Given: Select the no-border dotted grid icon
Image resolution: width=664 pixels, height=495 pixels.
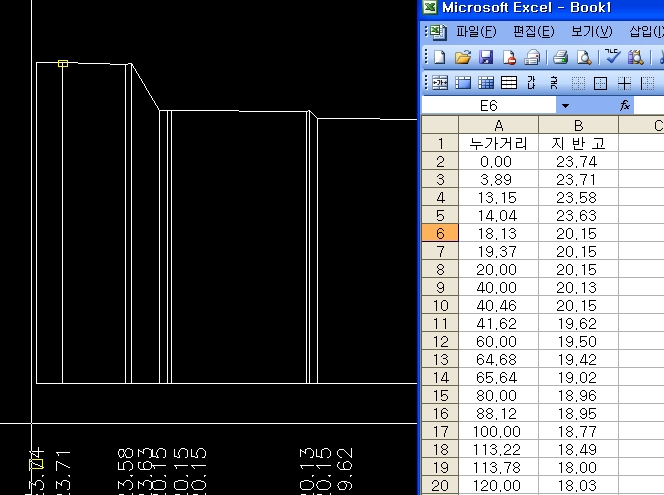Looking at the screenshot, I should [x=578, y=83].
